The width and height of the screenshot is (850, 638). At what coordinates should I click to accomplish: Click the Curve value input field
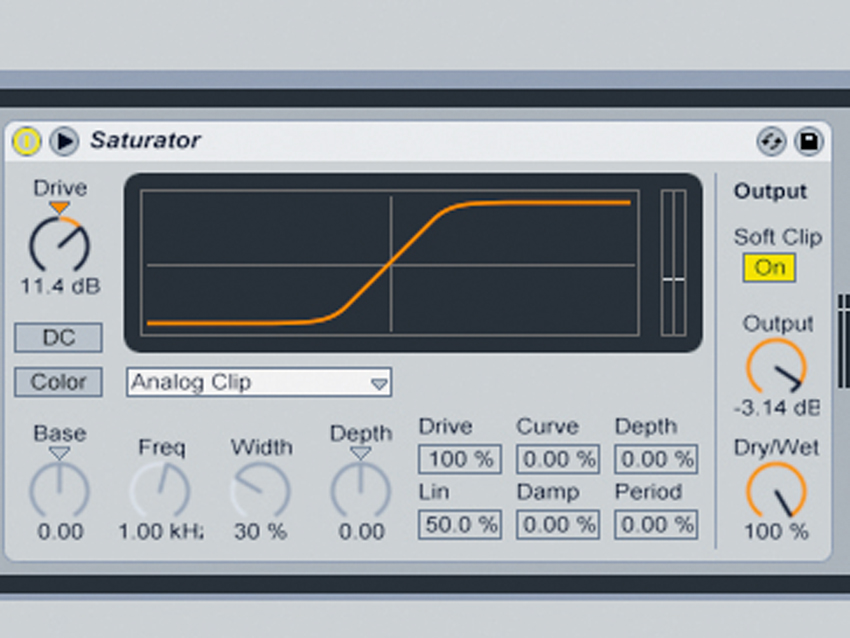556,459
